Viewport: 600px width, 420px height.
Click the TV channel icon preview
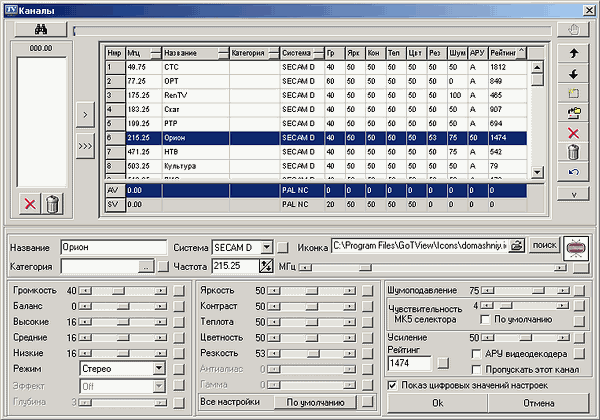point(576,247)
